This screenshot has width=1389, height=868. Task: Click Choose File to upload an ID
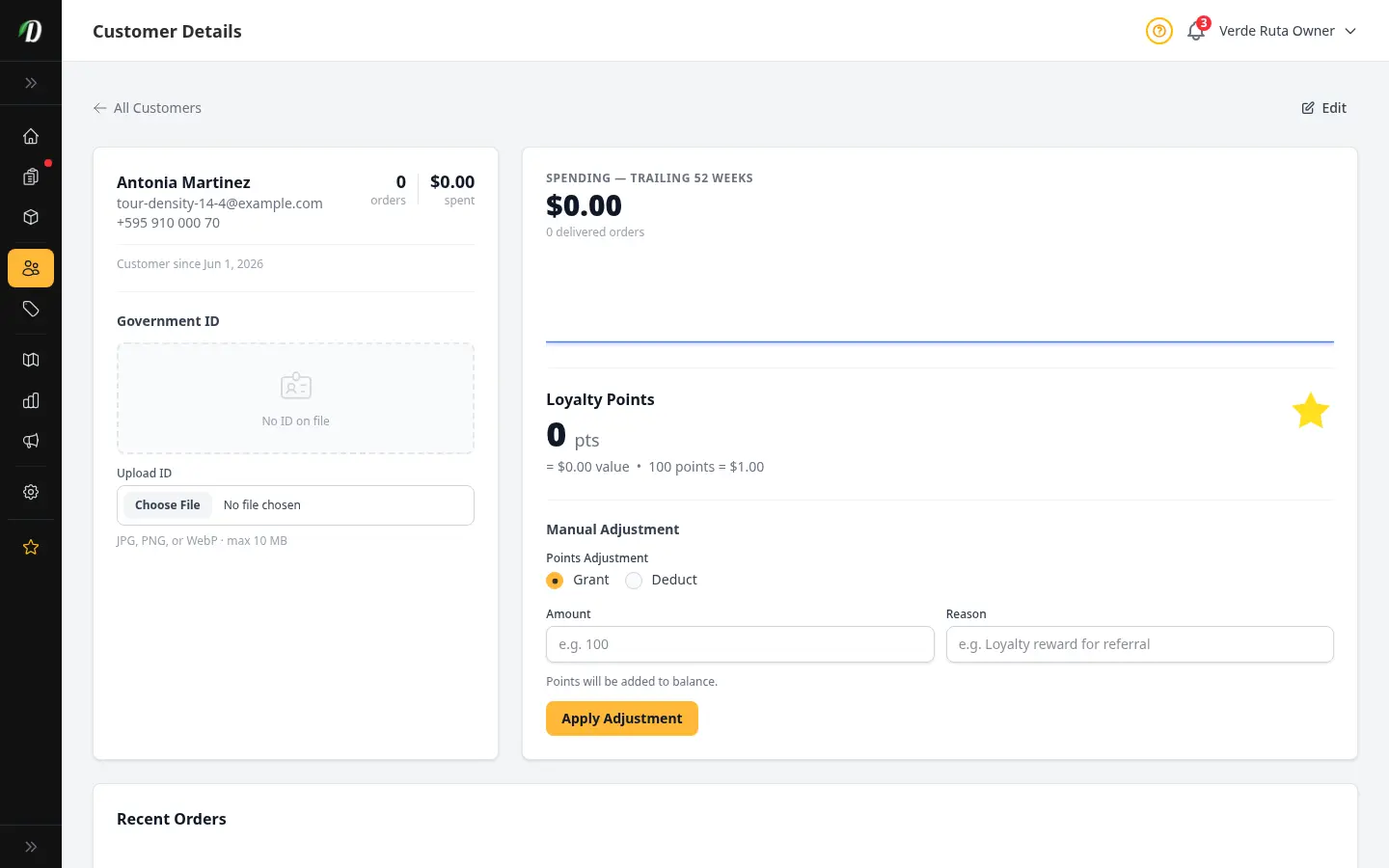click(x=168, y=505)
